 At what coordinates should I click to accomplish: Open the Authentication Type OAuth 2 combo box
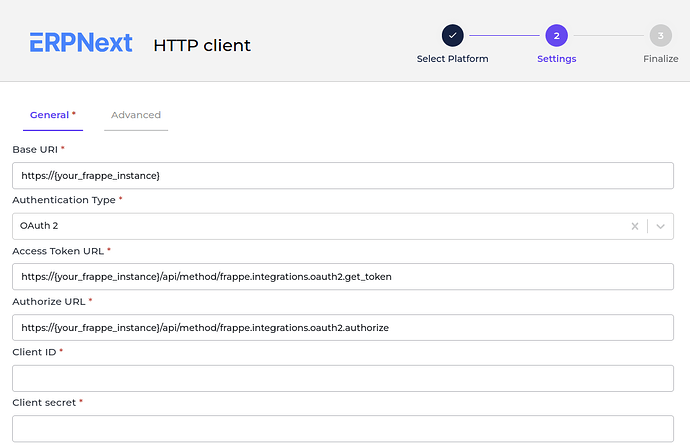(343, 226)
